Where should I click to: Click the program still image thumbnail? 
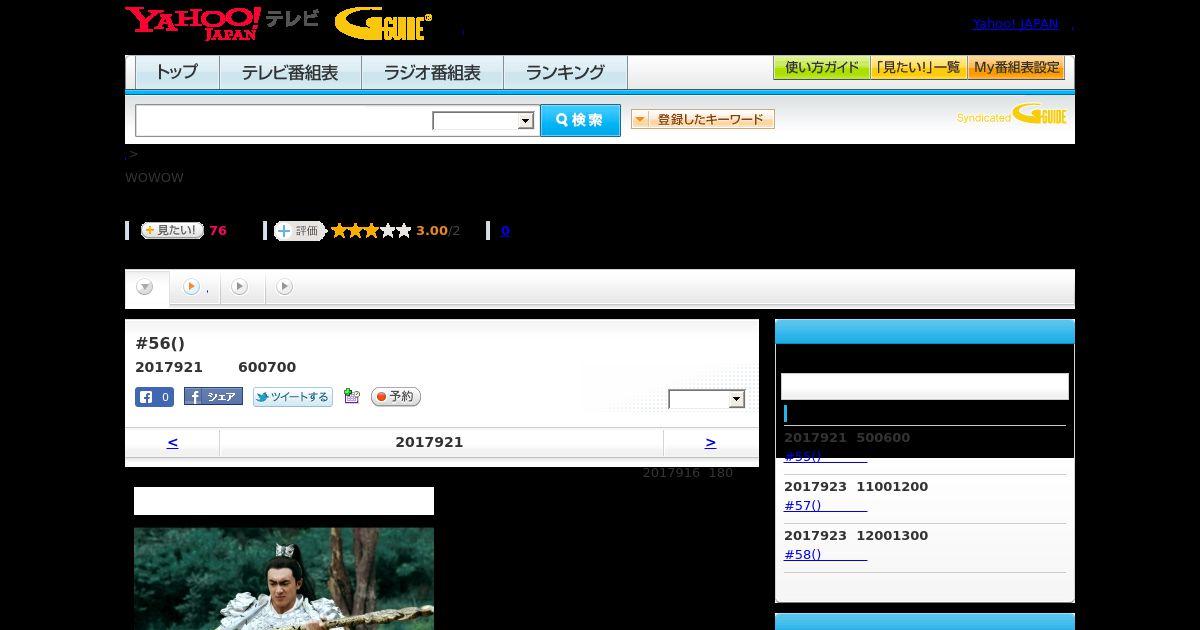284,579
